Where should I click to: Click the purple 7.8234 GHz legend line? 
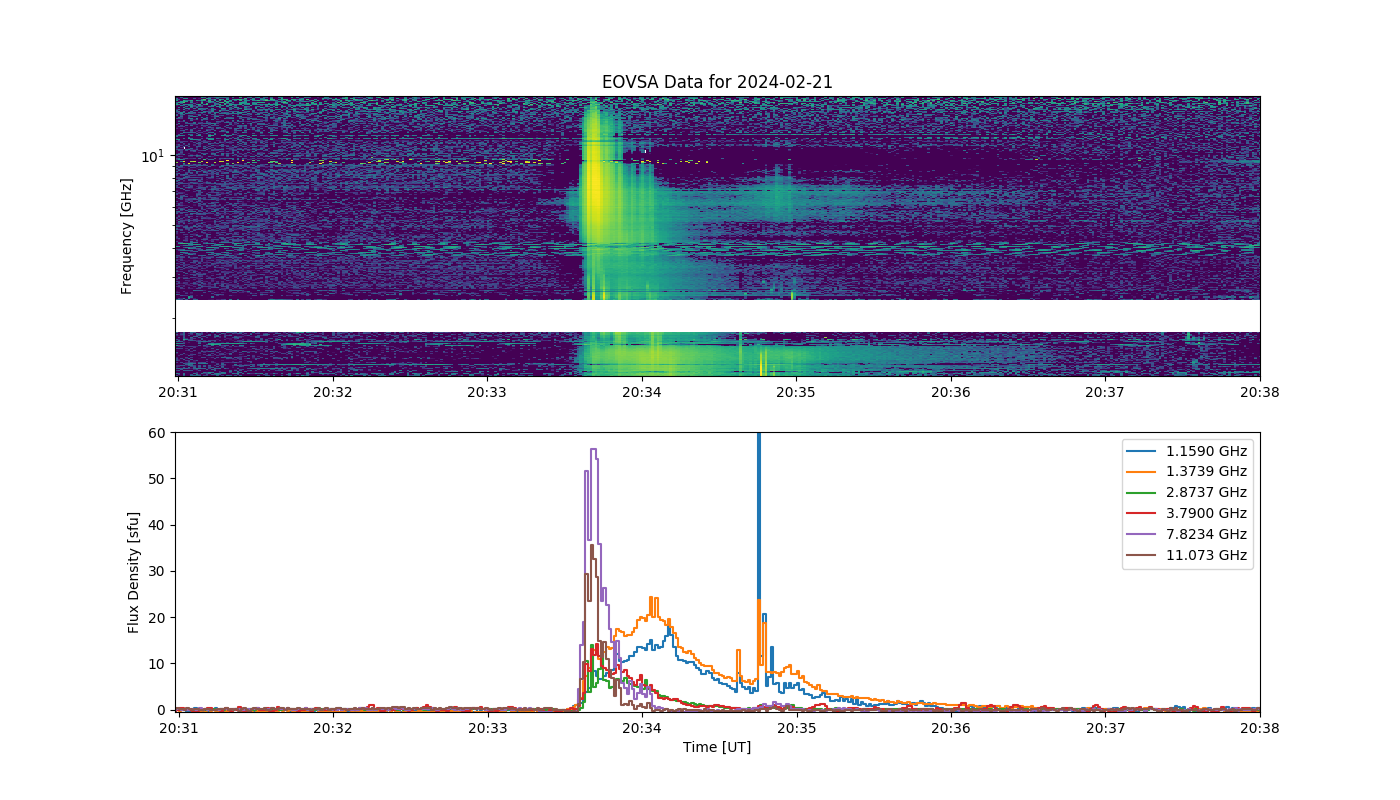pos(1142,535)
